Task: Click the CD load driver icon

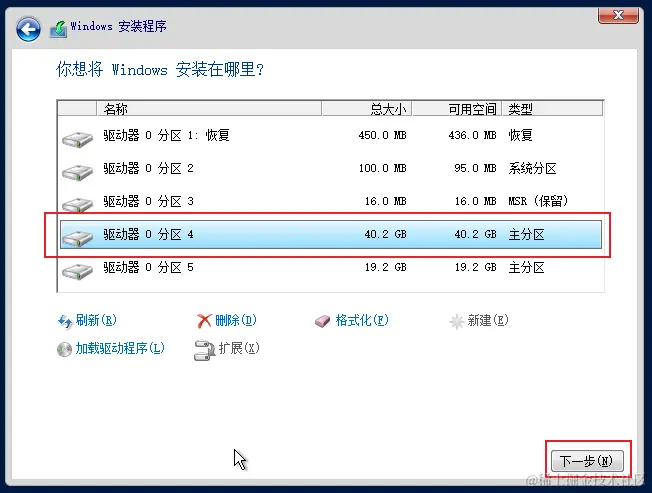Action: 64,350
